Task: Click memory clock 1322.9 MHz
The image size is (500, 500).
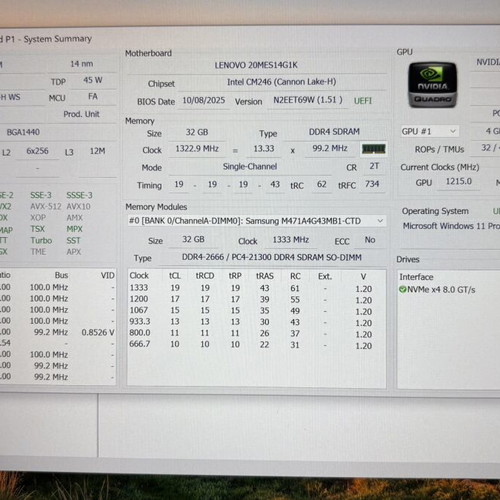Action: (197, 148)
